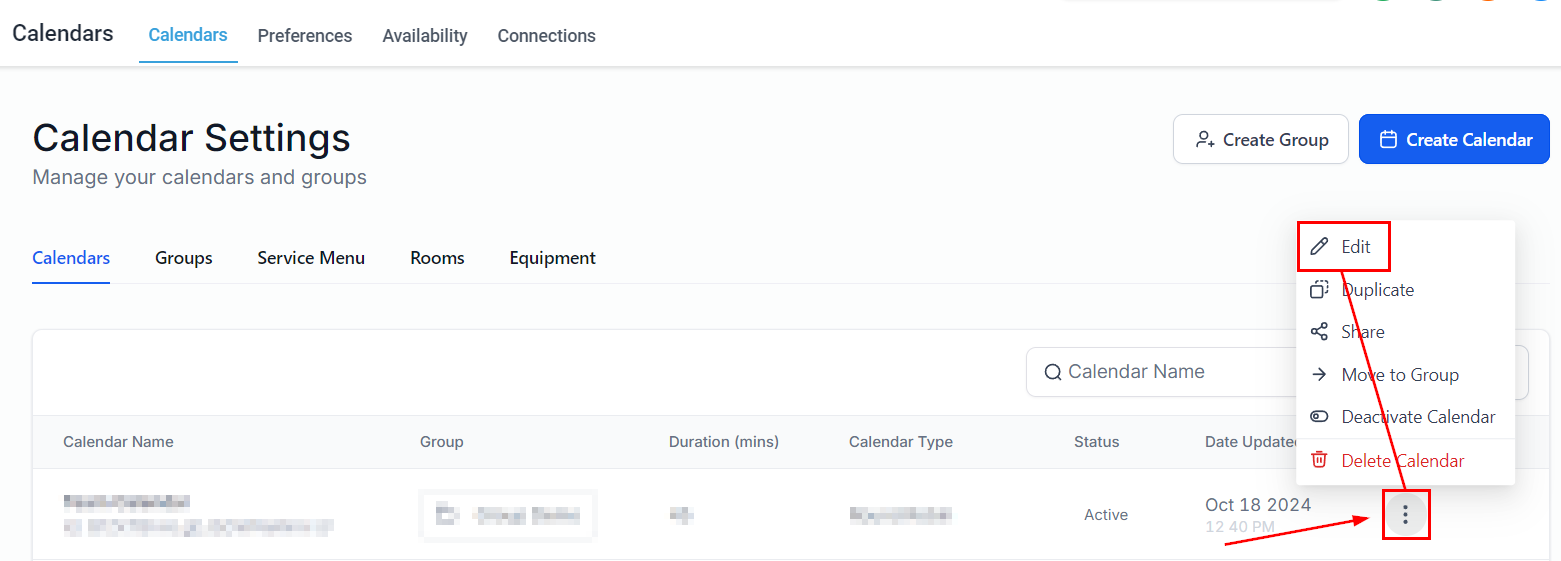
Task: Click the Share nodes icon
Action: click(1320, 332)
